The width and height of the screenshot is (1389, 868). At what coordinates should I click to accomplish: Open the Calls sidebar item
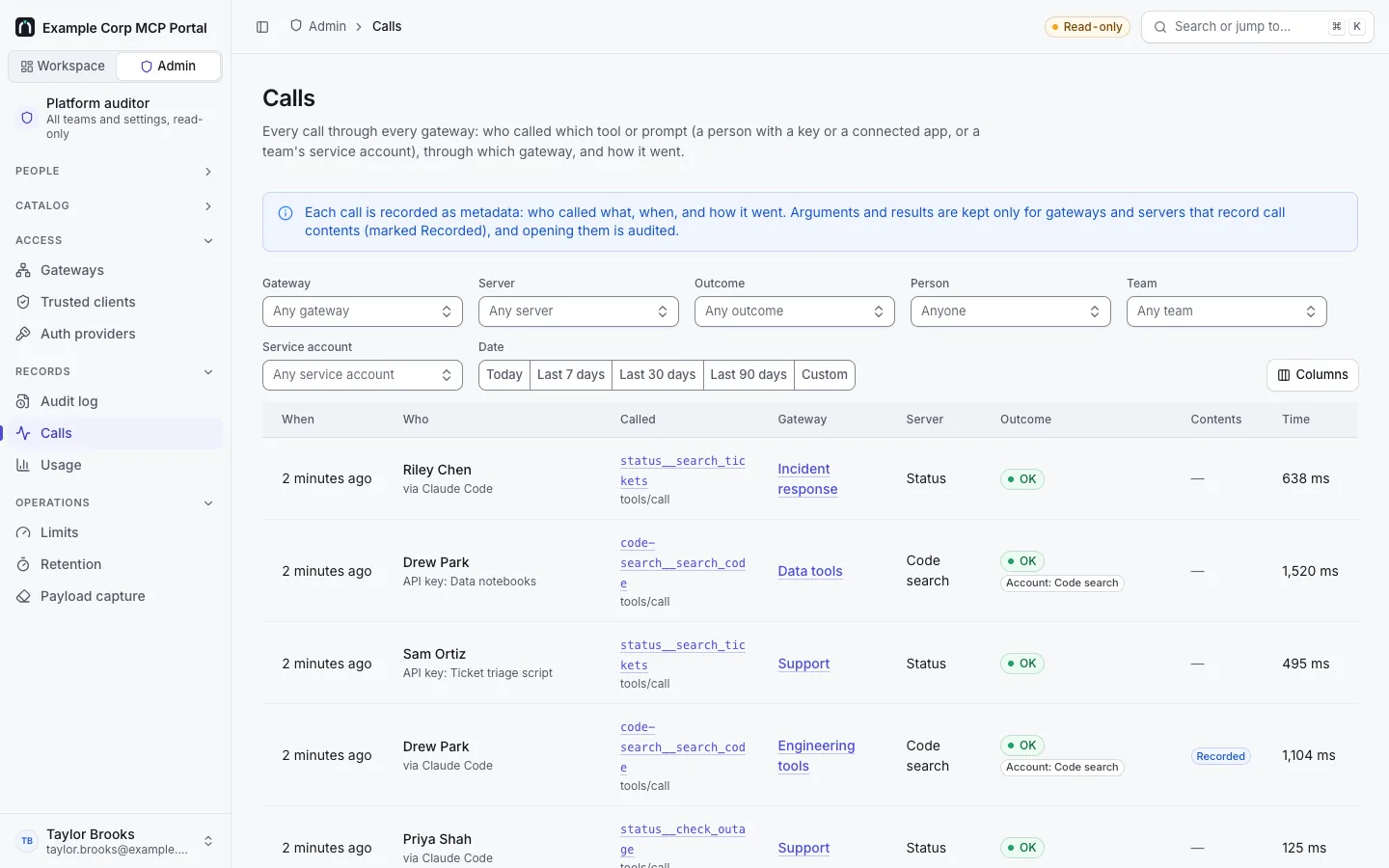(116, 433)
